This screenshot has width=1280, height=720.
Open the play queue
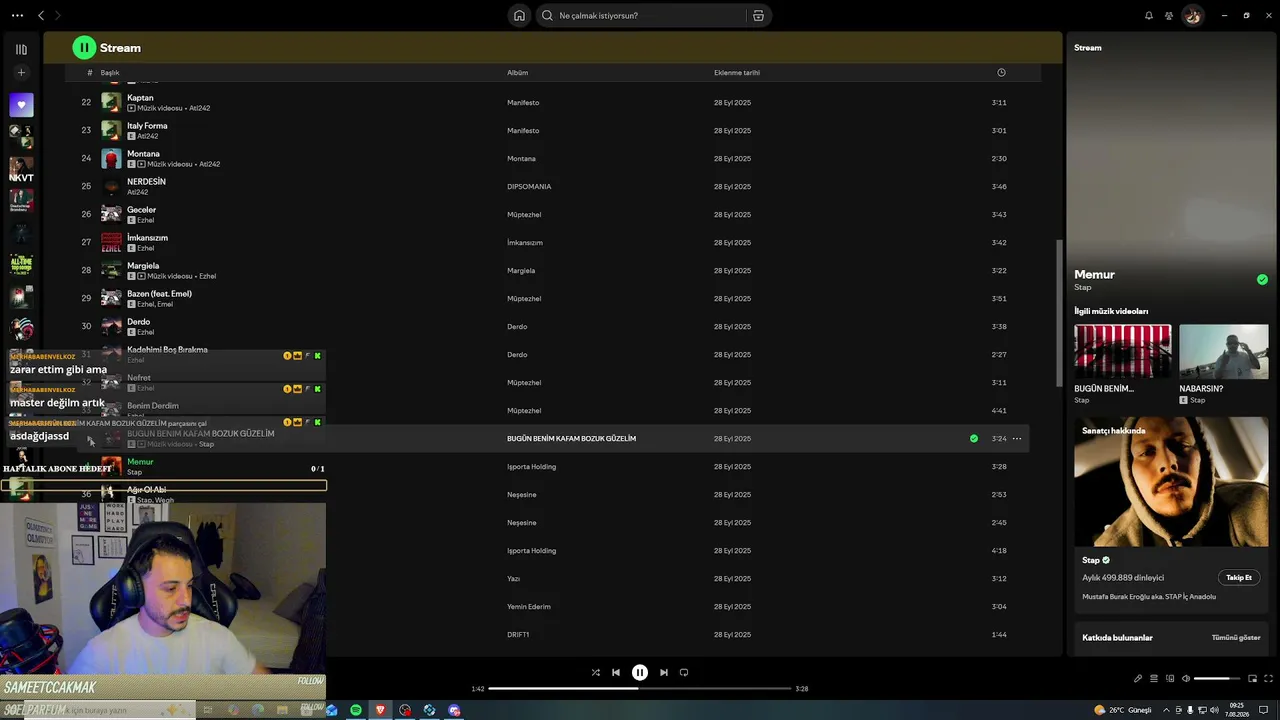[1153, 679]
